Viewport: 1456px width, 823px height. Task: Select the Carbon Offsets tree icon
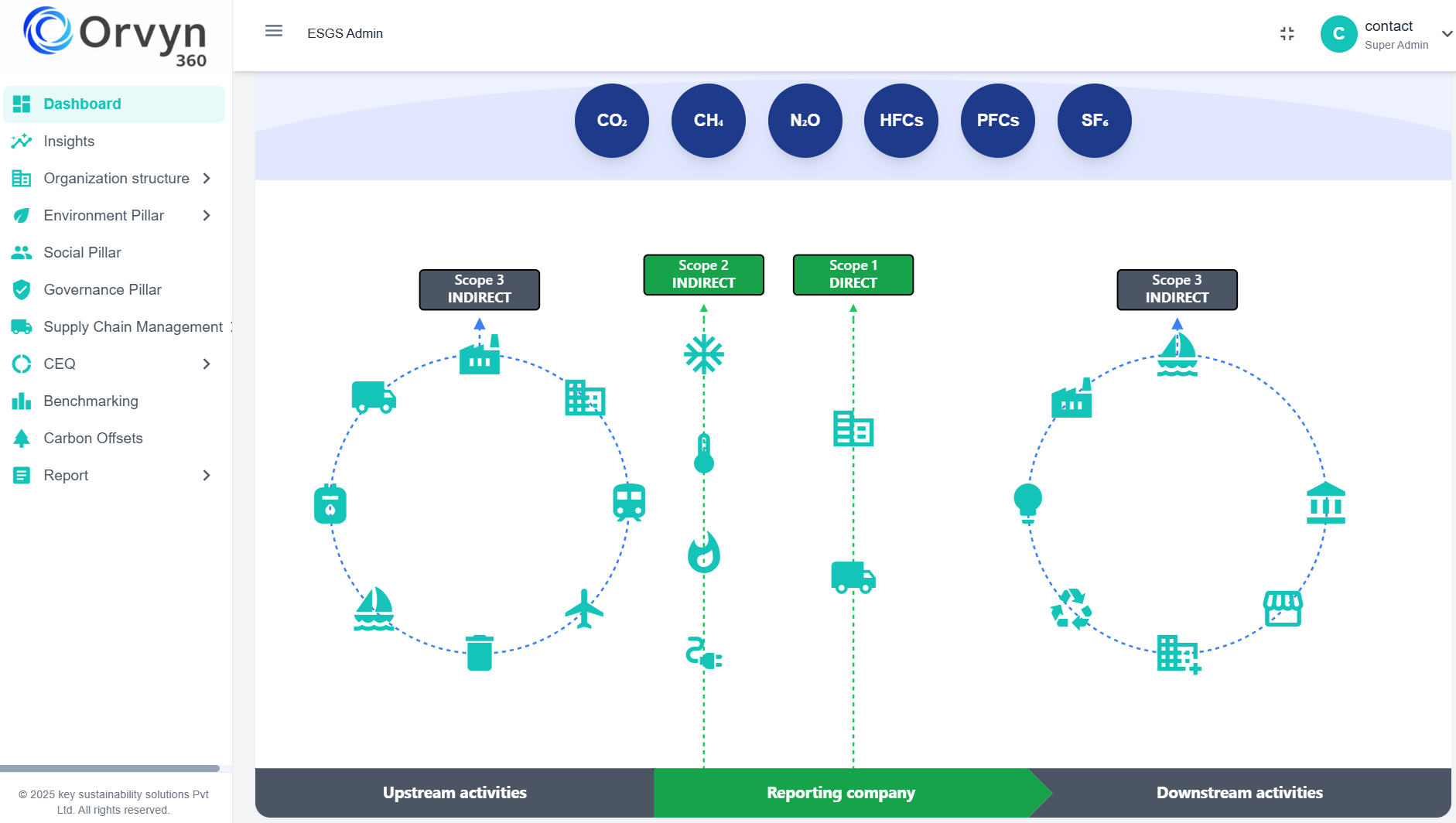[x=22, y=438]
